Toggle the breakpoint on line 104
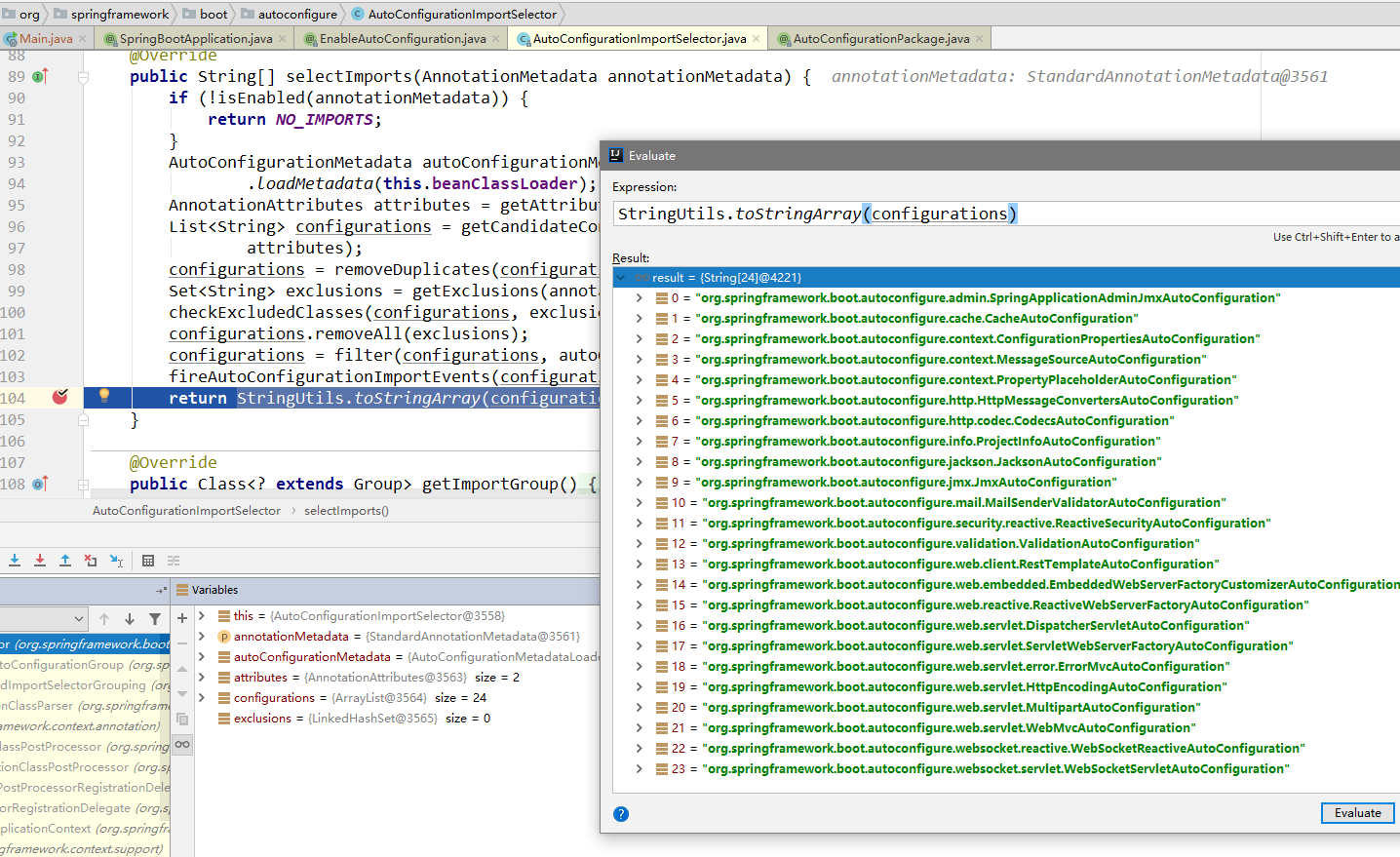Image resolution: width=1400 pixels, height=857 pixels. (59, 397)
